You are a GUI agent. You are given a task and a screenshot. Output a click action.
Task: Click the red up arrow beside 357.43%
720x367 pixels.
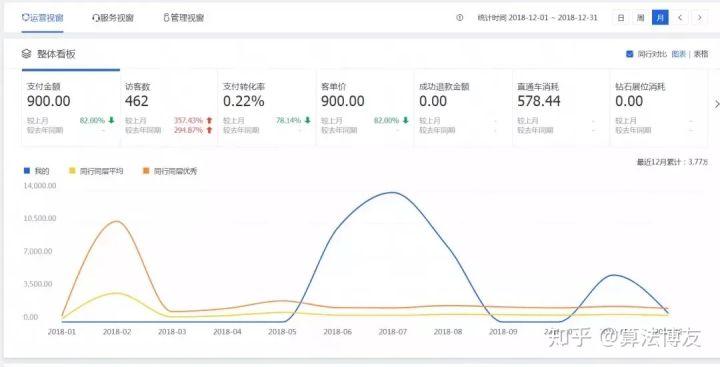pyautogui.click(x=209, y=120)
